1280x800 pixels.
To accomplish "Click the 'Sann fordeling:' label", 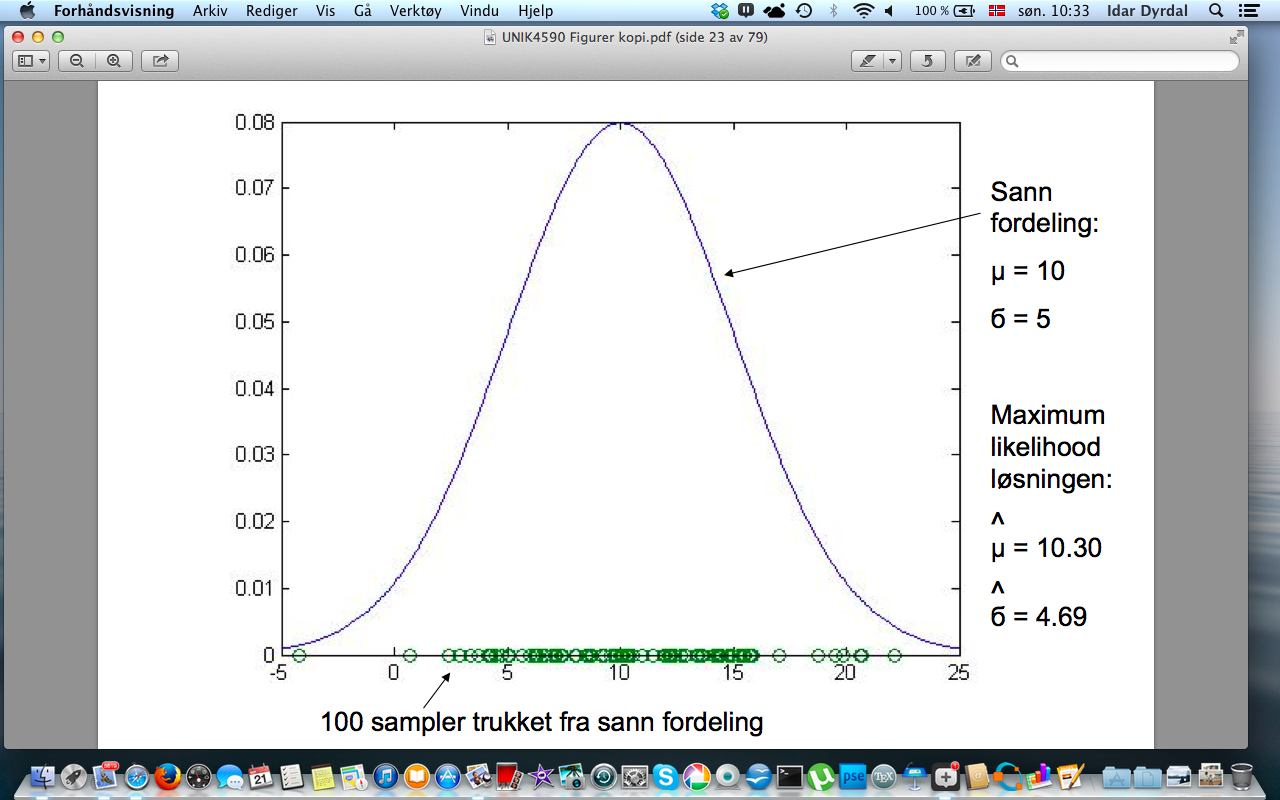I will [x=1044, y=208].
